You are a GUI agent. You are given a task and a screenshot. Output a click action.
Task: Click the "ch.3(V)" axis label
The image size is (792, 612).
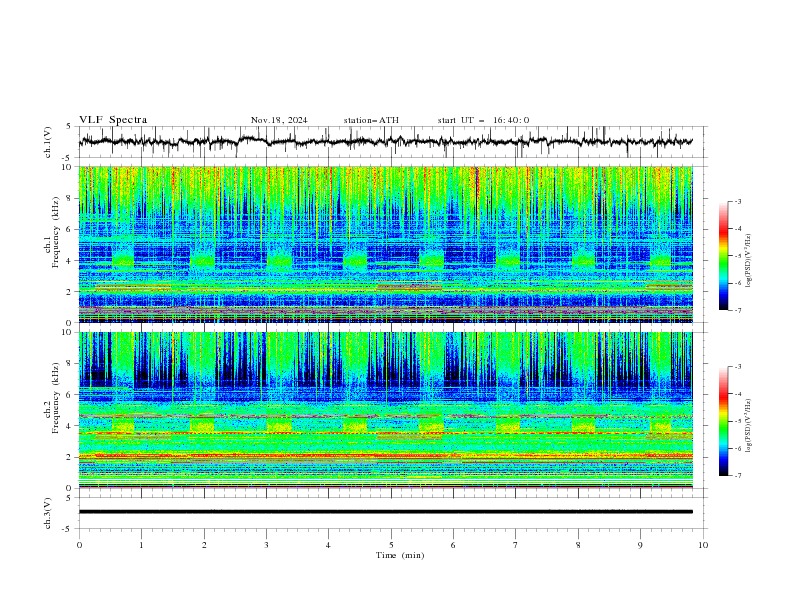48,513
